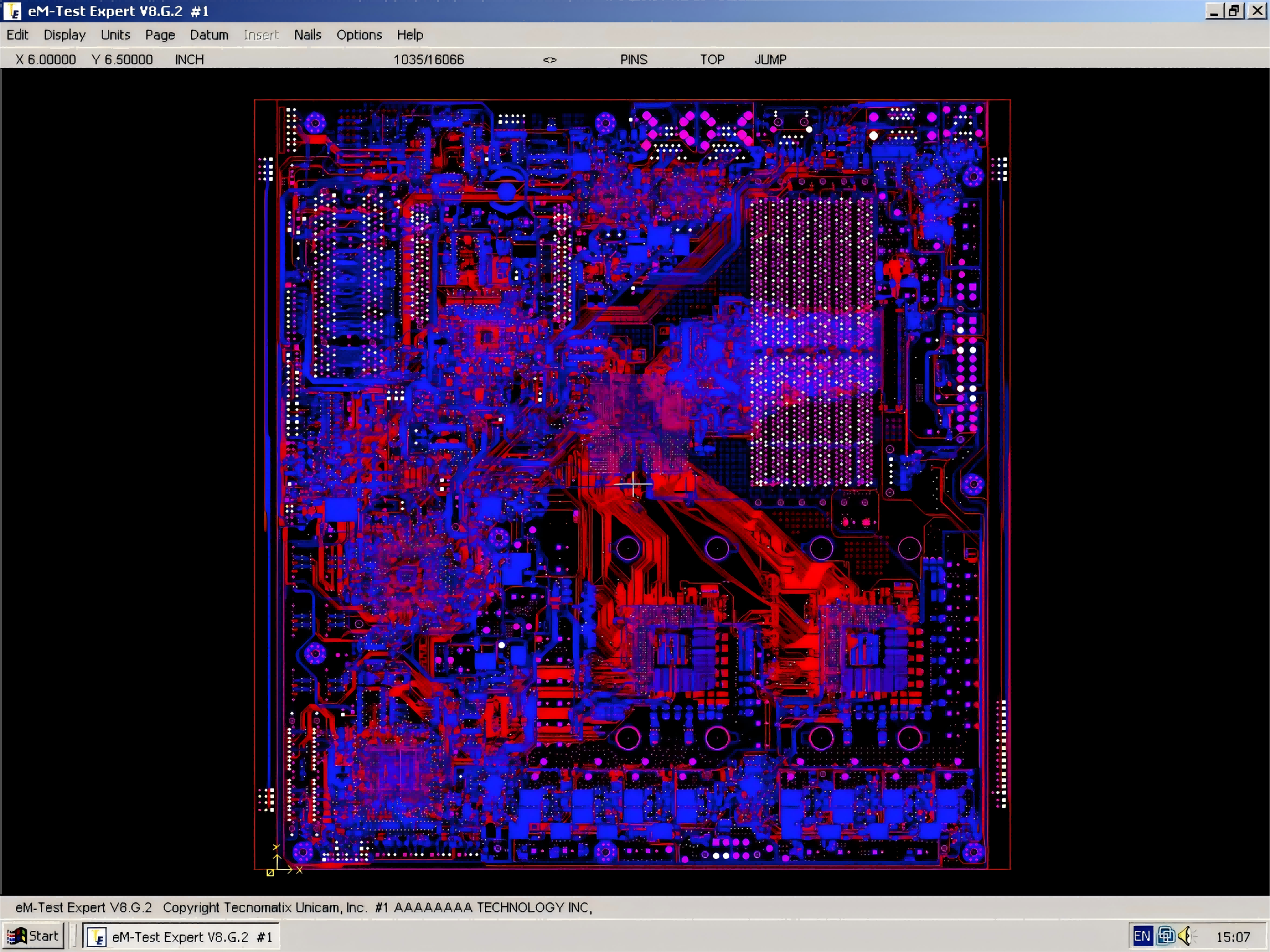Click the PINS mode indicator
The width and height of the screenshot is (1270, 952).
tap(634, 59)
